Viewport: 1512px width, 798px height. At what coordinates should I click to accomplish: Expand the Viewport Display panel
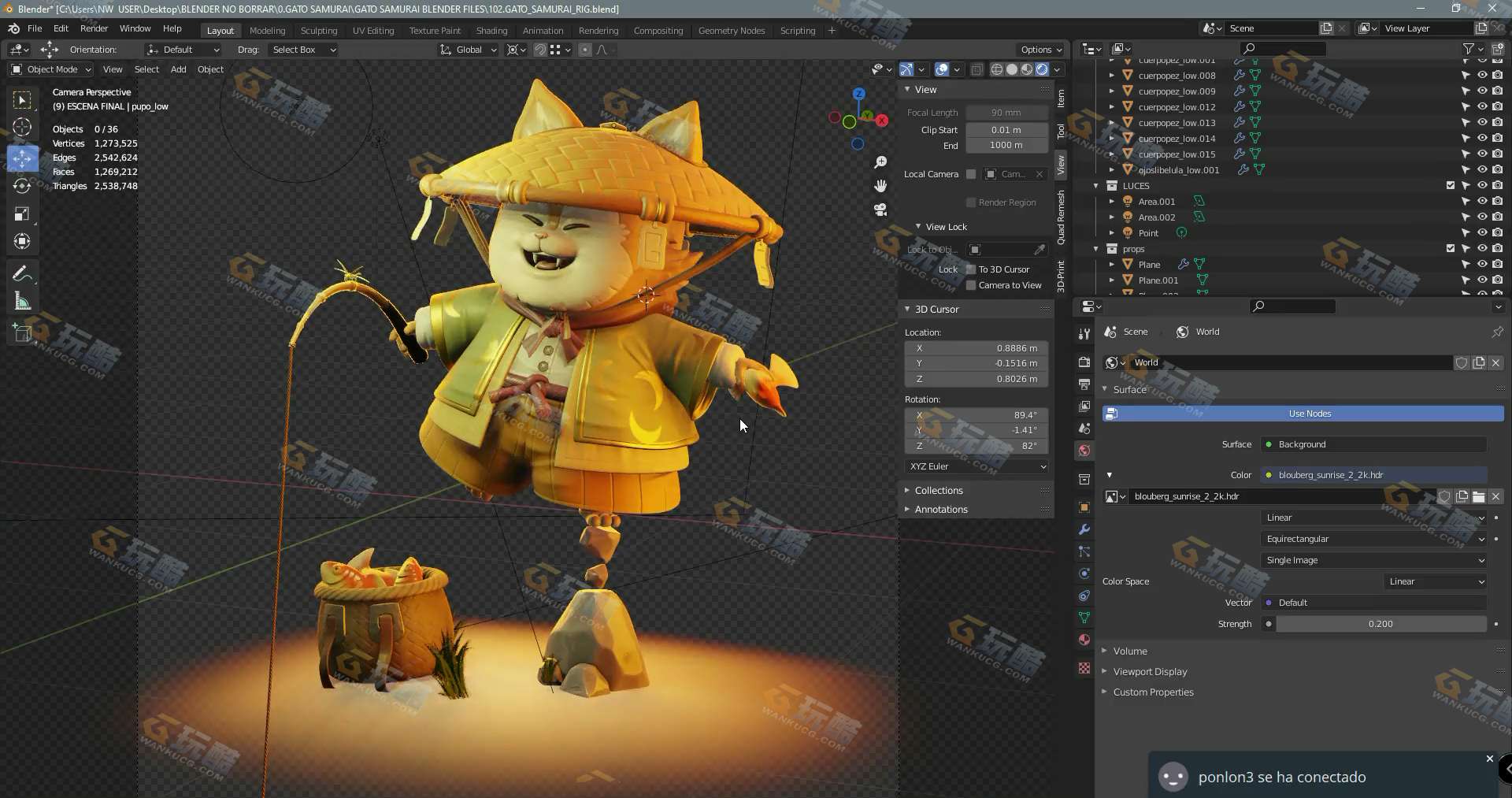(1150, 671)
